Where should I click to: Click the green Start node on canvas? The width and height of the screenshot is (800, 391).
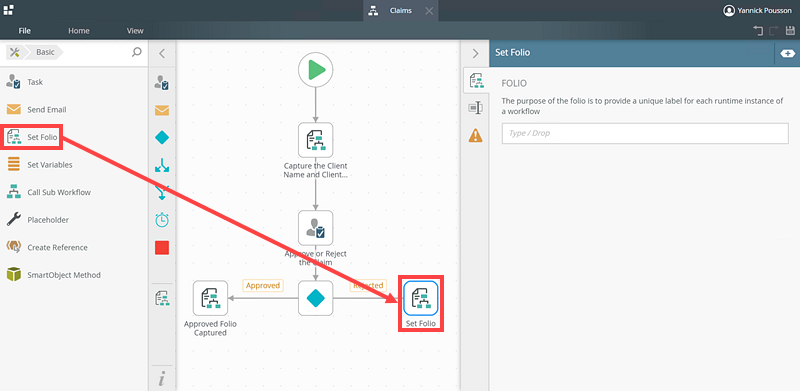pos(315,69)
